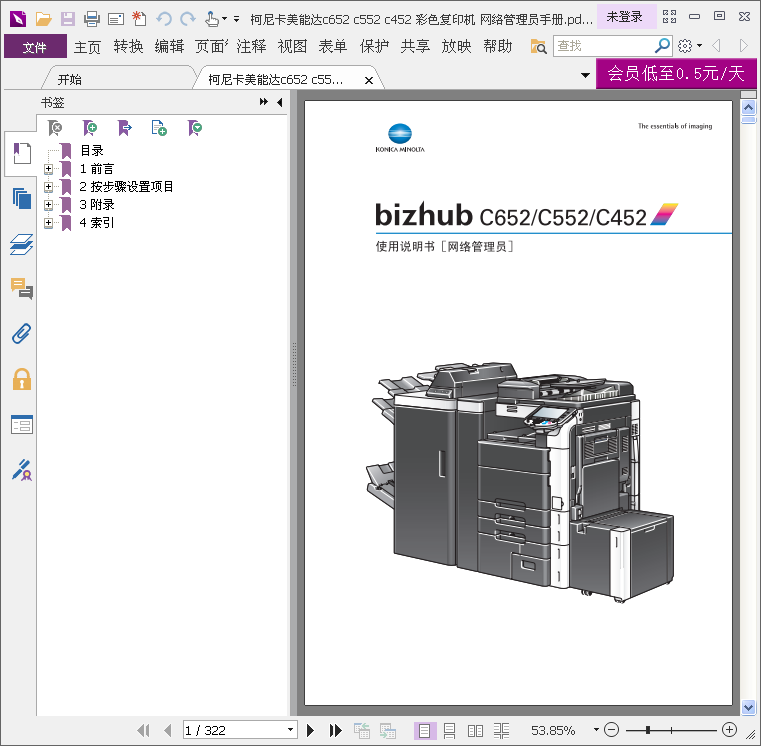Open the Digital Signatures panel icon
Screen dimensions: 761x746
click(x=22, y=470)
